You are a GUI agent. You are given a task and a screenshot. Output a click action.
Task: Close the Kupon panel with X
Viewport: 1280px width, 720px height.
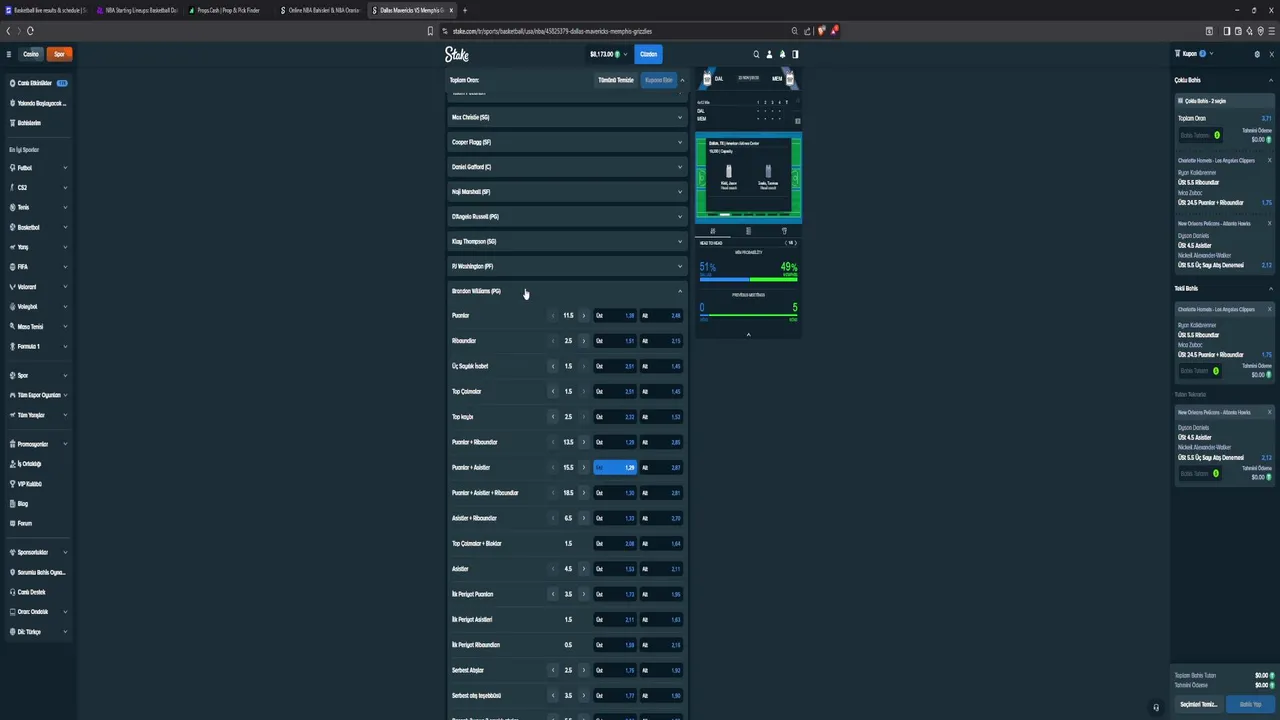(x=1271, y=54)
